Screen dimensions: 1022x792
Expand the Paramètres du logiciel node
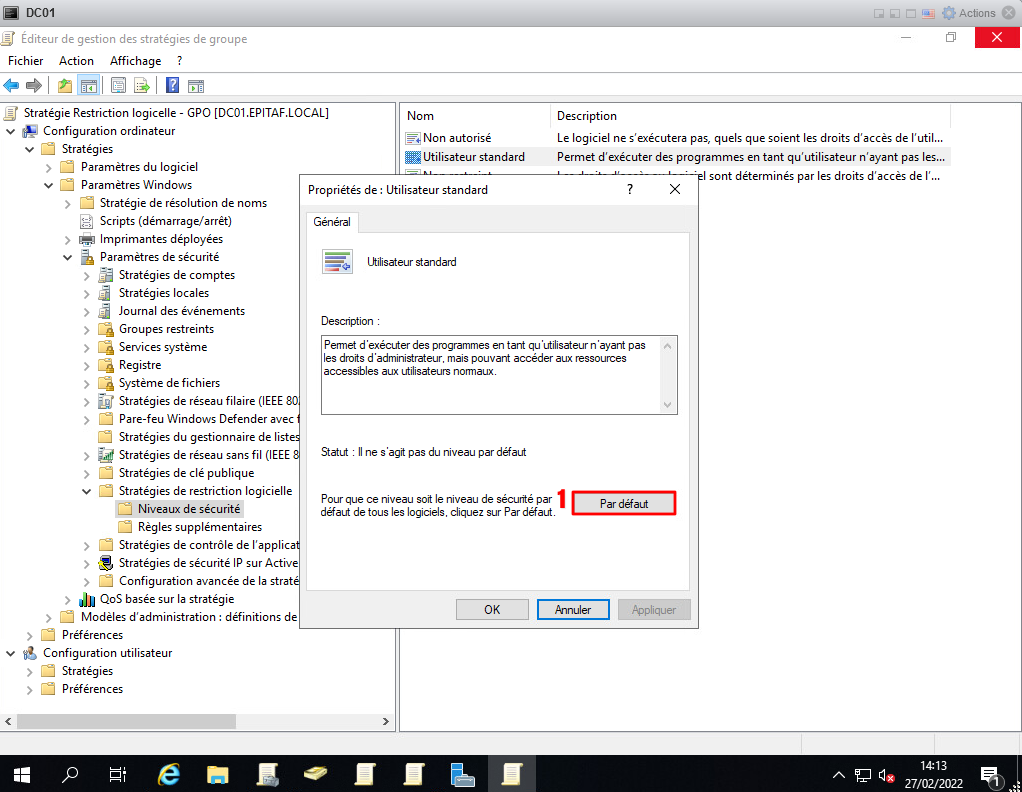tap(48, 167)
